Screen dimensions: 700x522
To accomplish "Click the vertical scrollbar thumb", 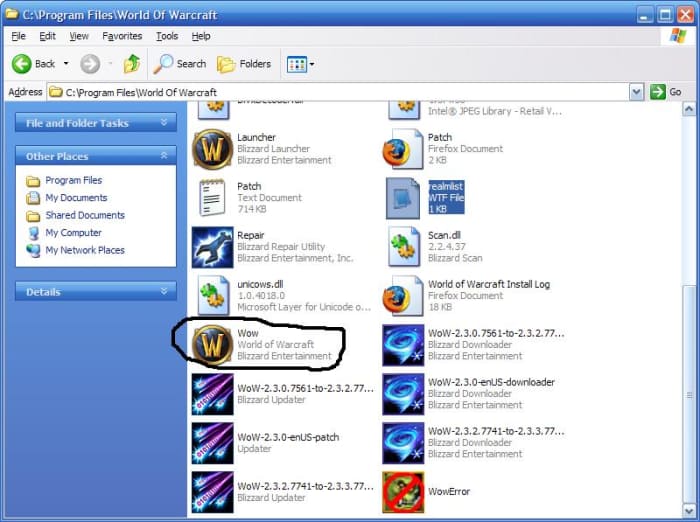I will (x=689, y=393).
